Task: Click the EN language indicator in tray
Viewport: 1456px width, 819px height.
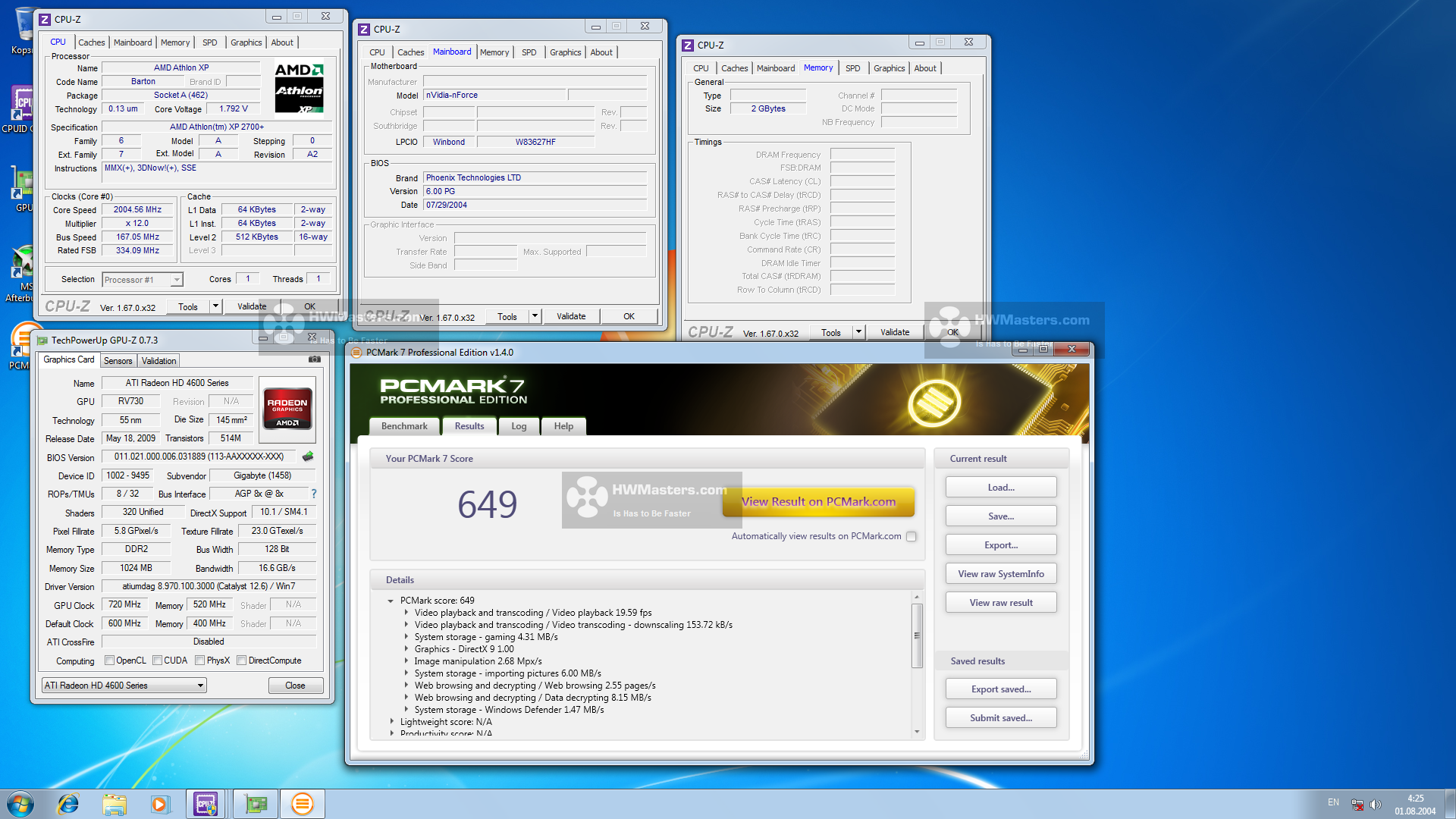Action: tap(1333, 802)
